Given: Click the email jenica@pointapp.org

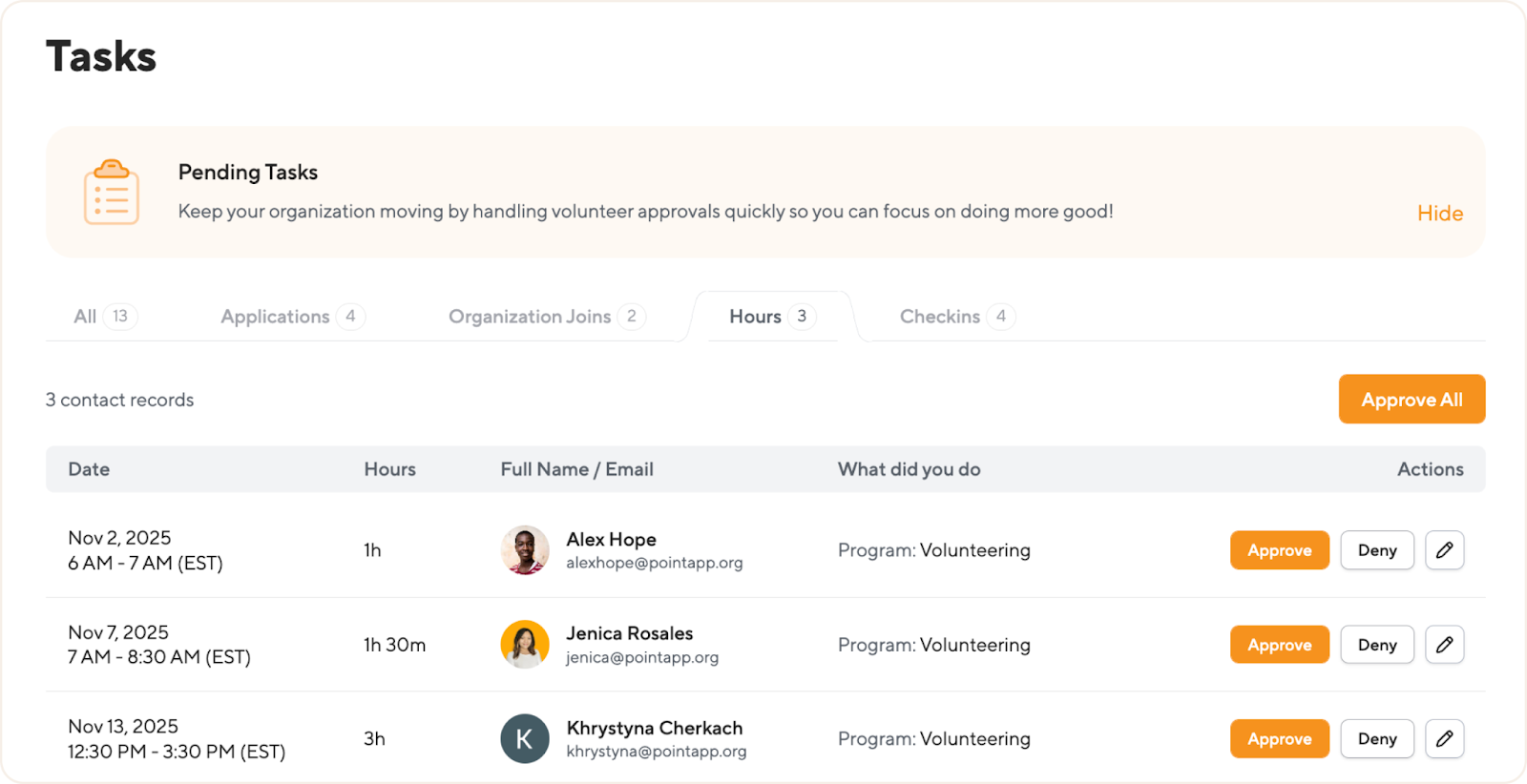Looking at the screenshot, I should [642, 657].
